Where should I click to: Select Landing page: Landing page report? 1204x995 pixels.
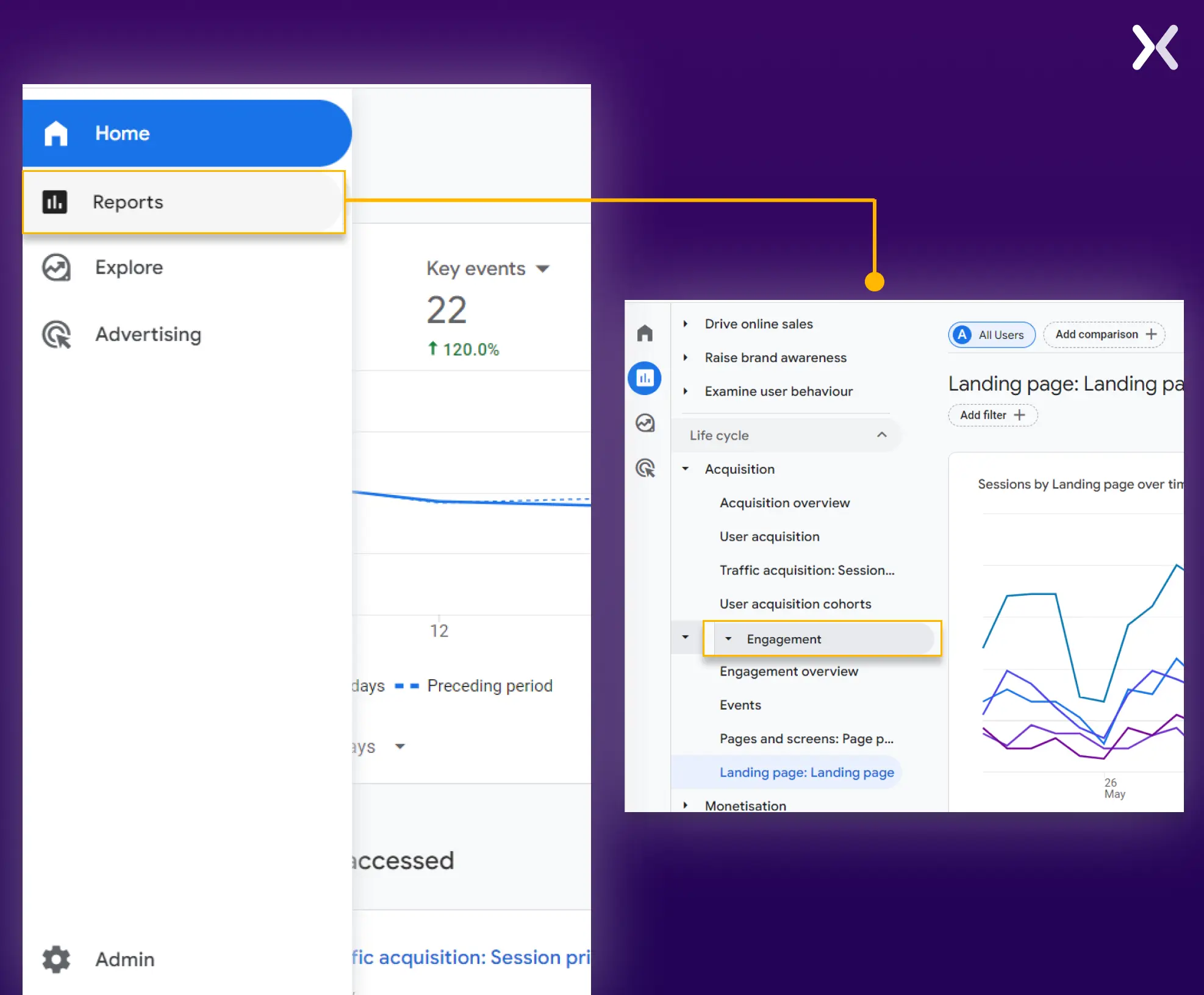point(786,772)
